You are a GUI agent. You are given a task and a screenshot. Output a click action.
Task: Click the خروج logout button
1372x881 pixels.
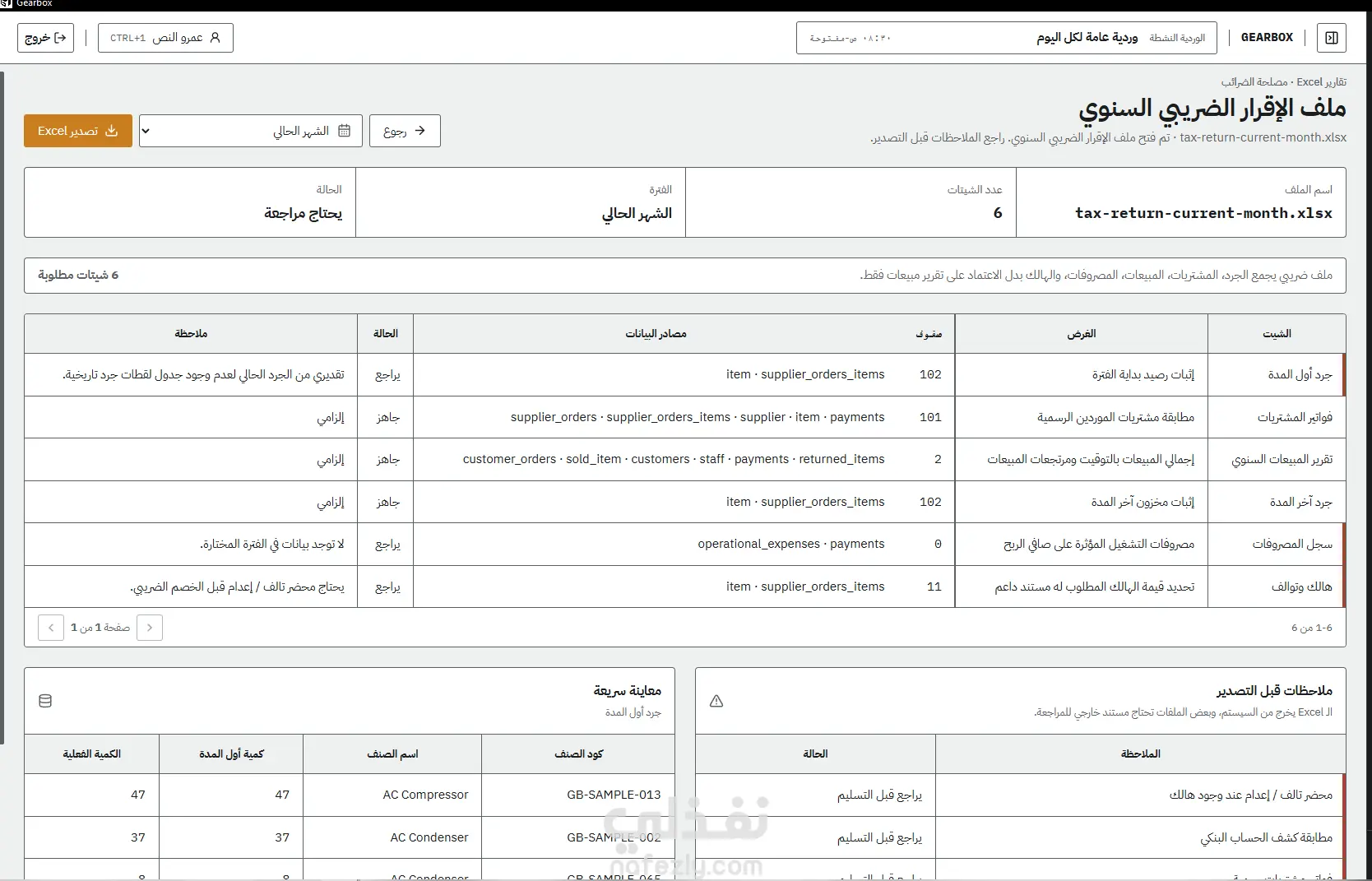point(45,38)
